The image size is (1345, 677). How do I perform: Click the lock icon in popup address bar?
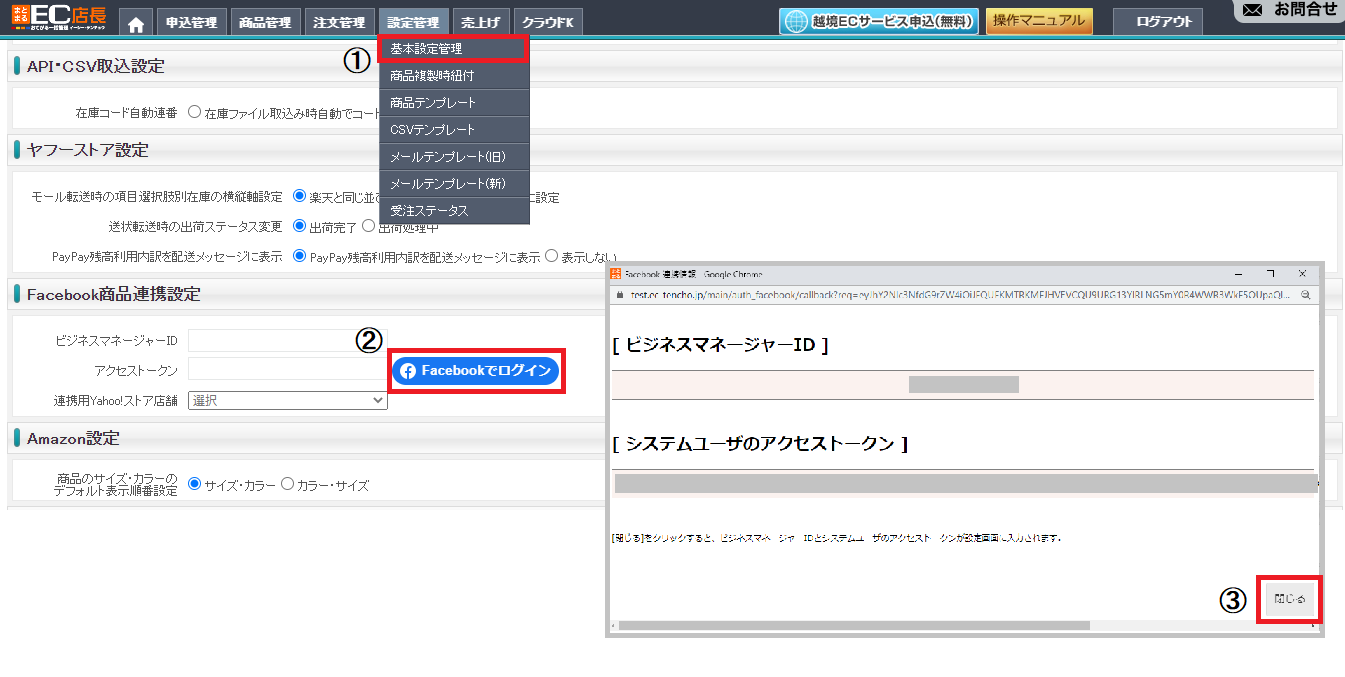click(619, 295)
